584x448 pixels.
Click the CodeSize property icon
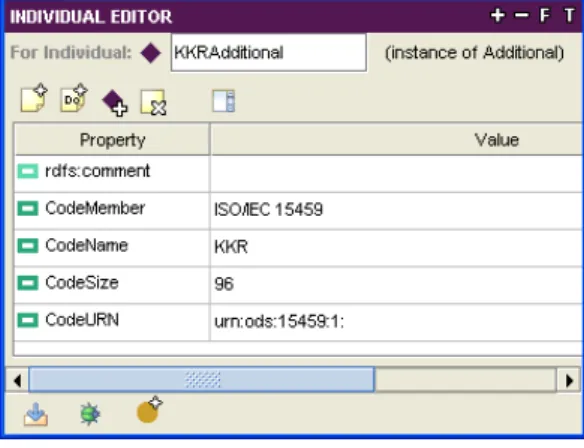(x=28, y=283)
